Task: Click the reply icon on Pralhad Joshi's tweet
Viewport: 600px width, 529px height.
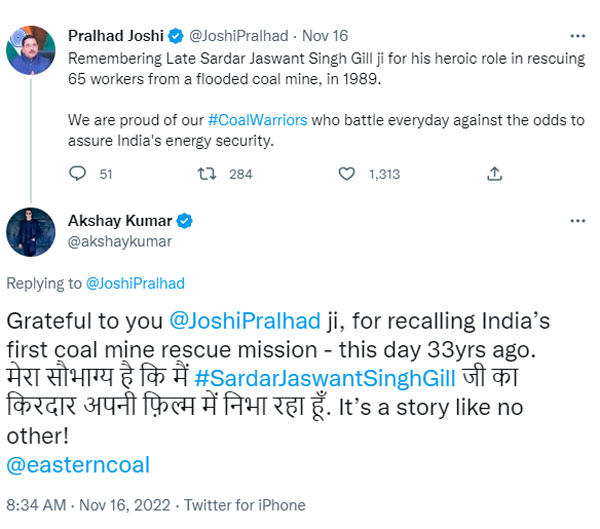Action: 77,174
